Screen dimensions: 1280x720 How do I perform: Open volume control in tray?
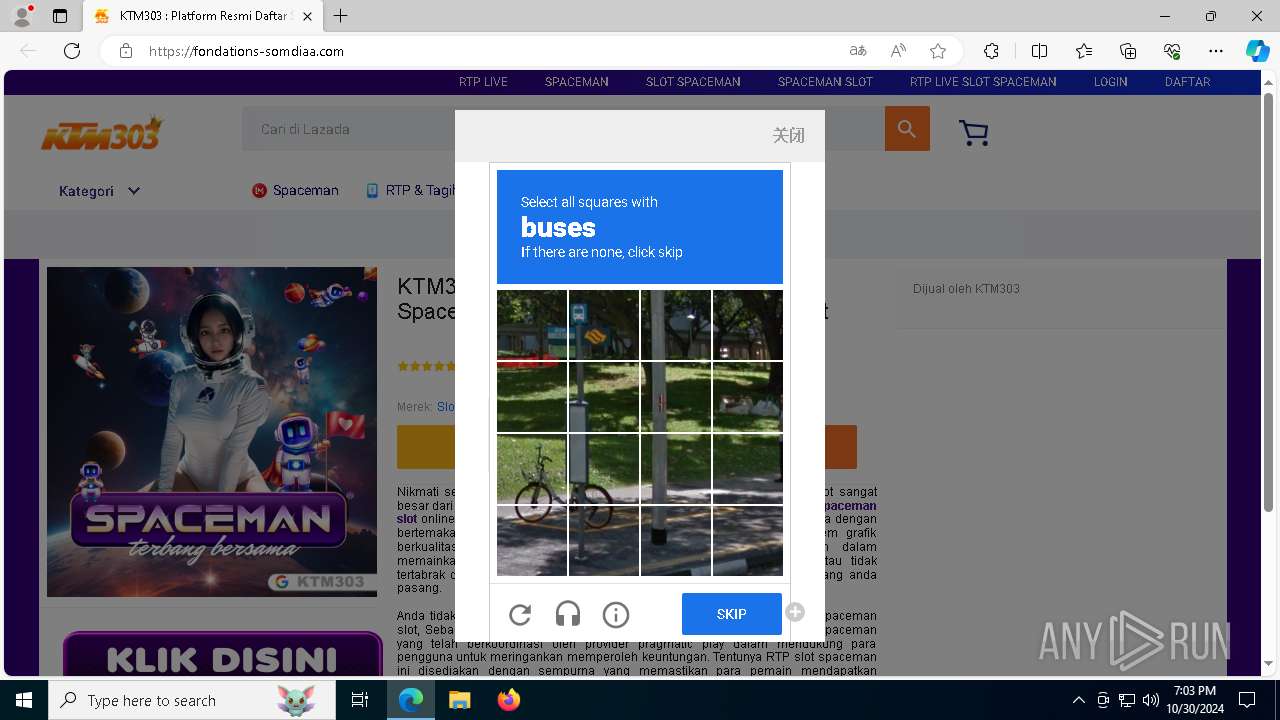point(1150,700)
